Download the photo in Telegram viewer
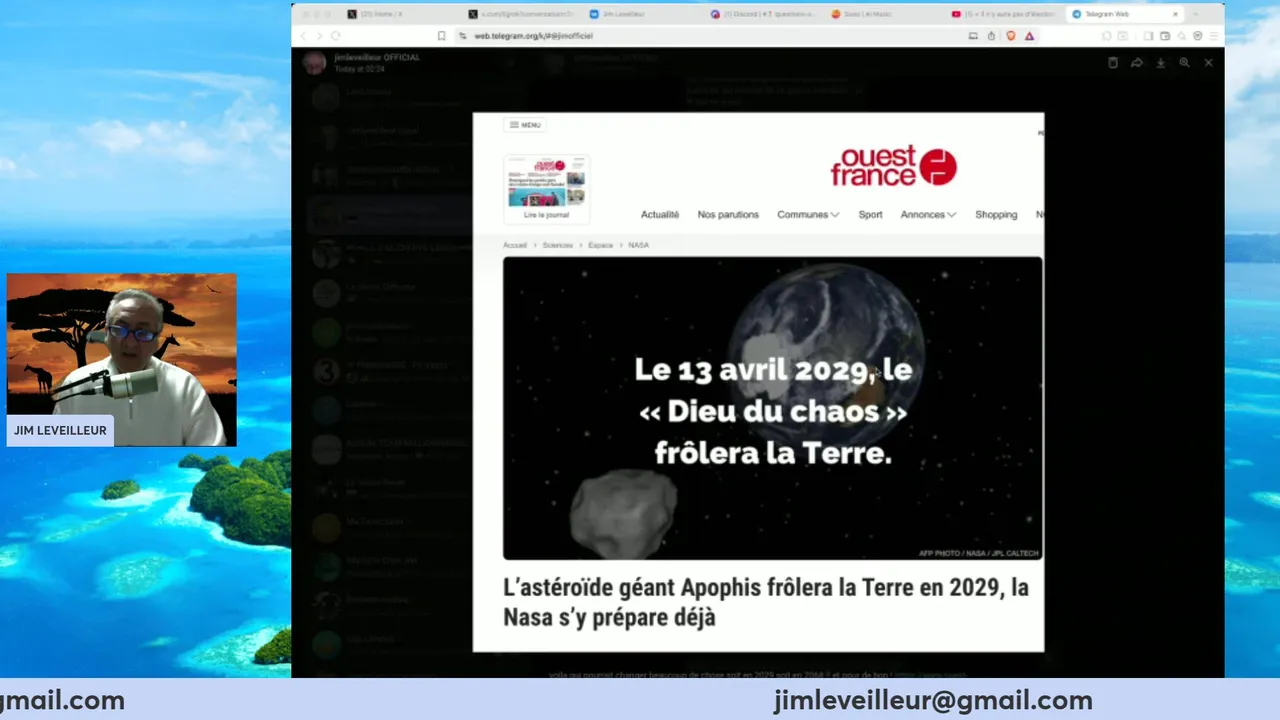This screenshot has width=1280, height=720. click(1161, 62)
